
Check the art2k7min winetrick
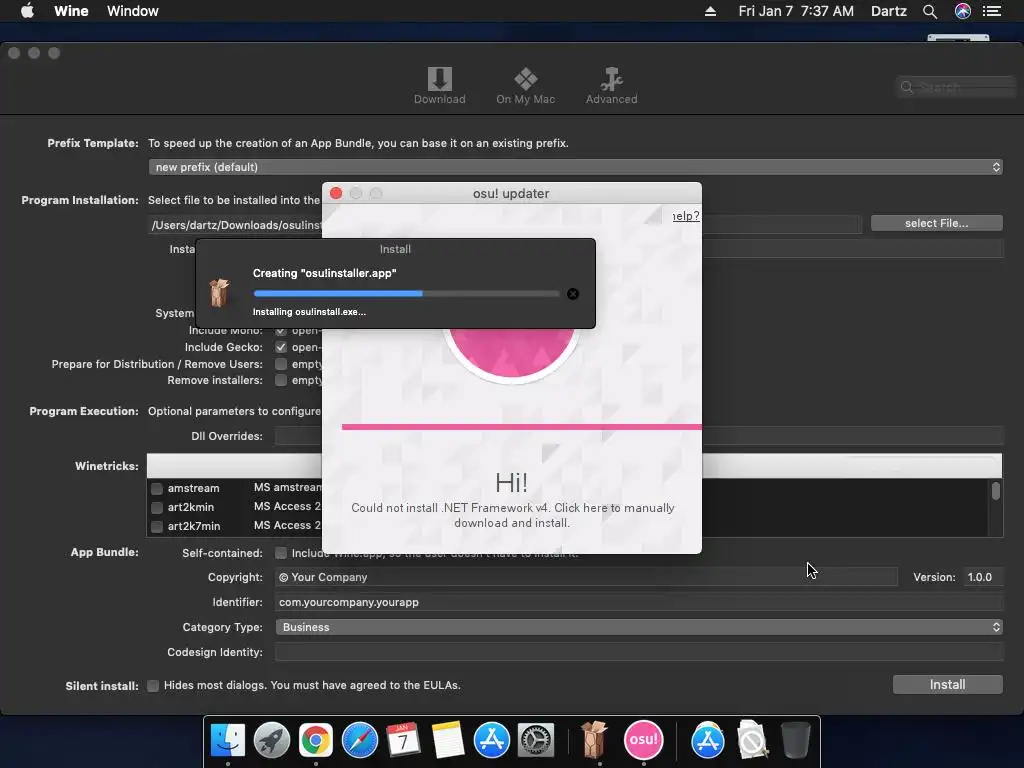tap(157, 526)
